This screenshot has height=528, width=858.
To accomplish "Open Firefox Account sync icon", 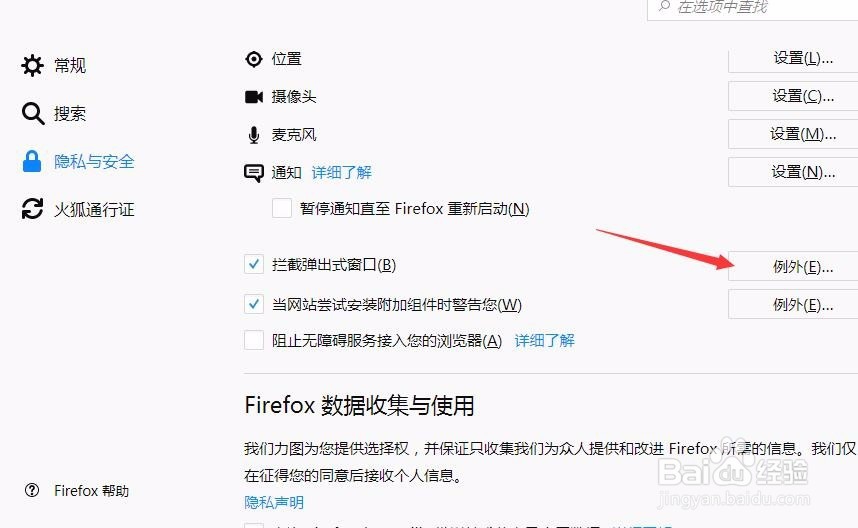I will [x=32, y=208].
